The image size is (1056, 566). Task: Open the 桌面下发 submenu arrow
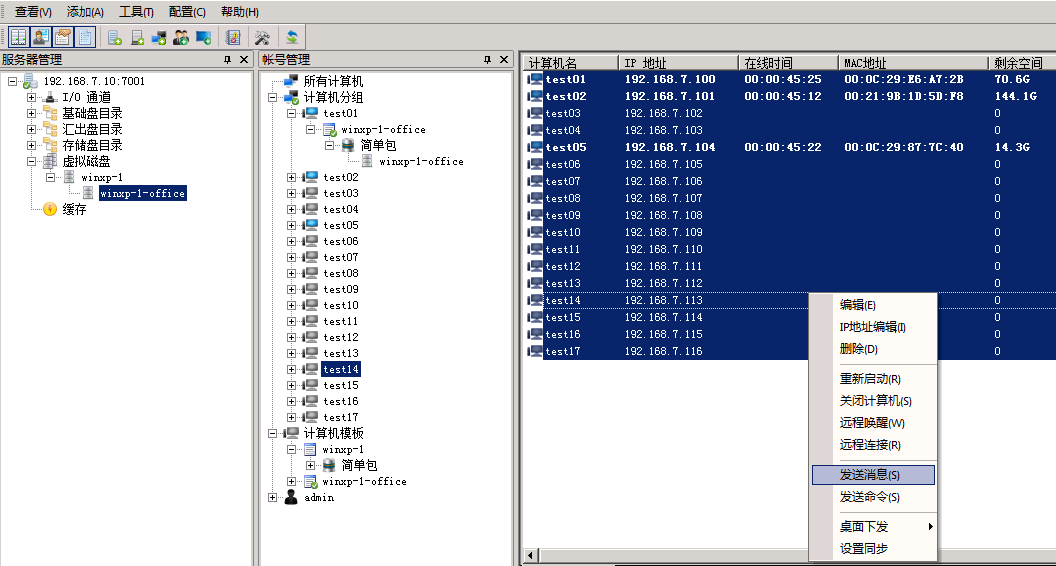(x=931, y=526)
